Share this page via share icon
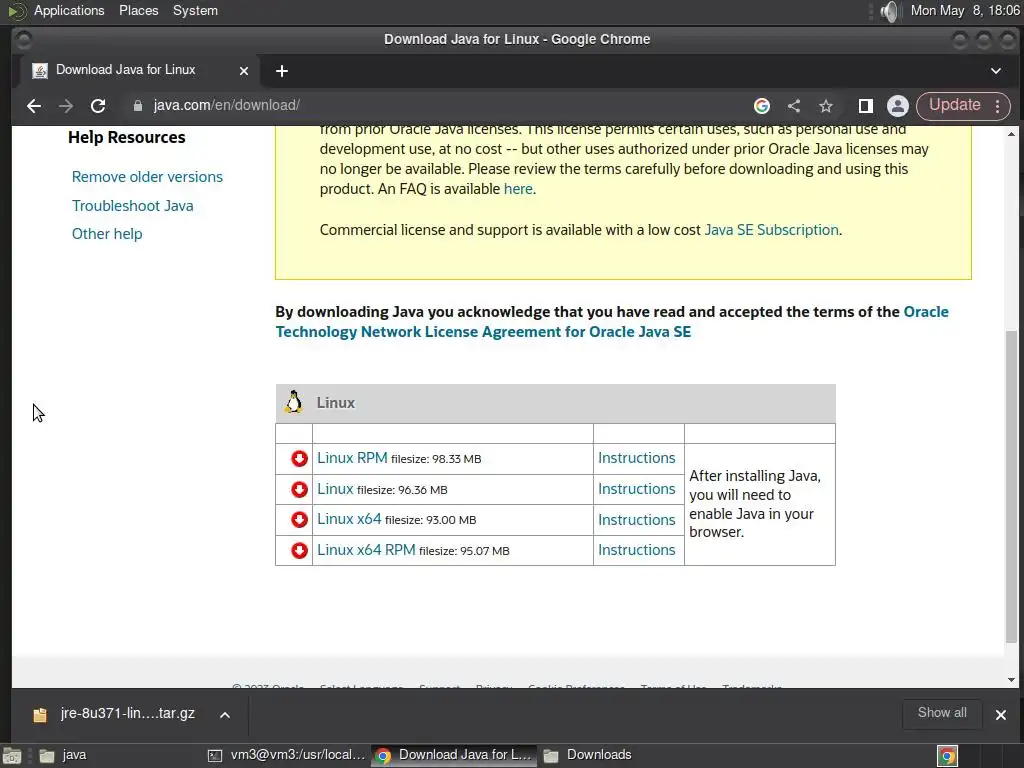The height and width of the screenshot is (768, 1024). [x=793, y=106]
